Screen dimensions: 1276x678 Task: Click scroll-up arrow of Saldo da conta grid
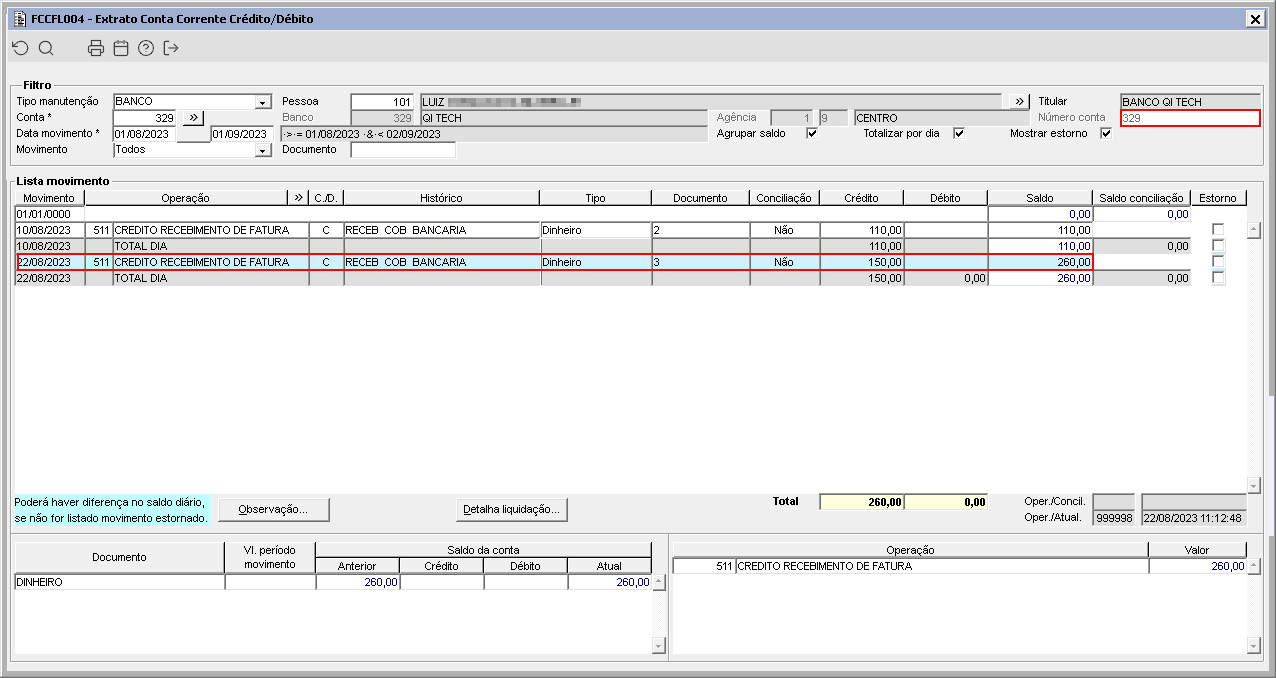click(658, 582)
